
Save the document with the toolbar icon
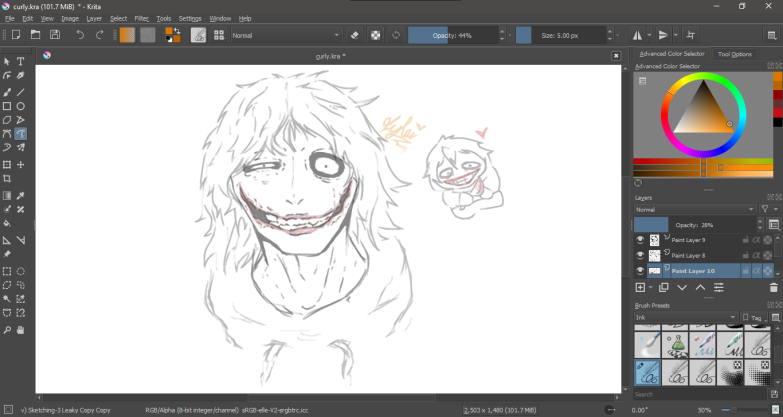click(x=55, y=35)
